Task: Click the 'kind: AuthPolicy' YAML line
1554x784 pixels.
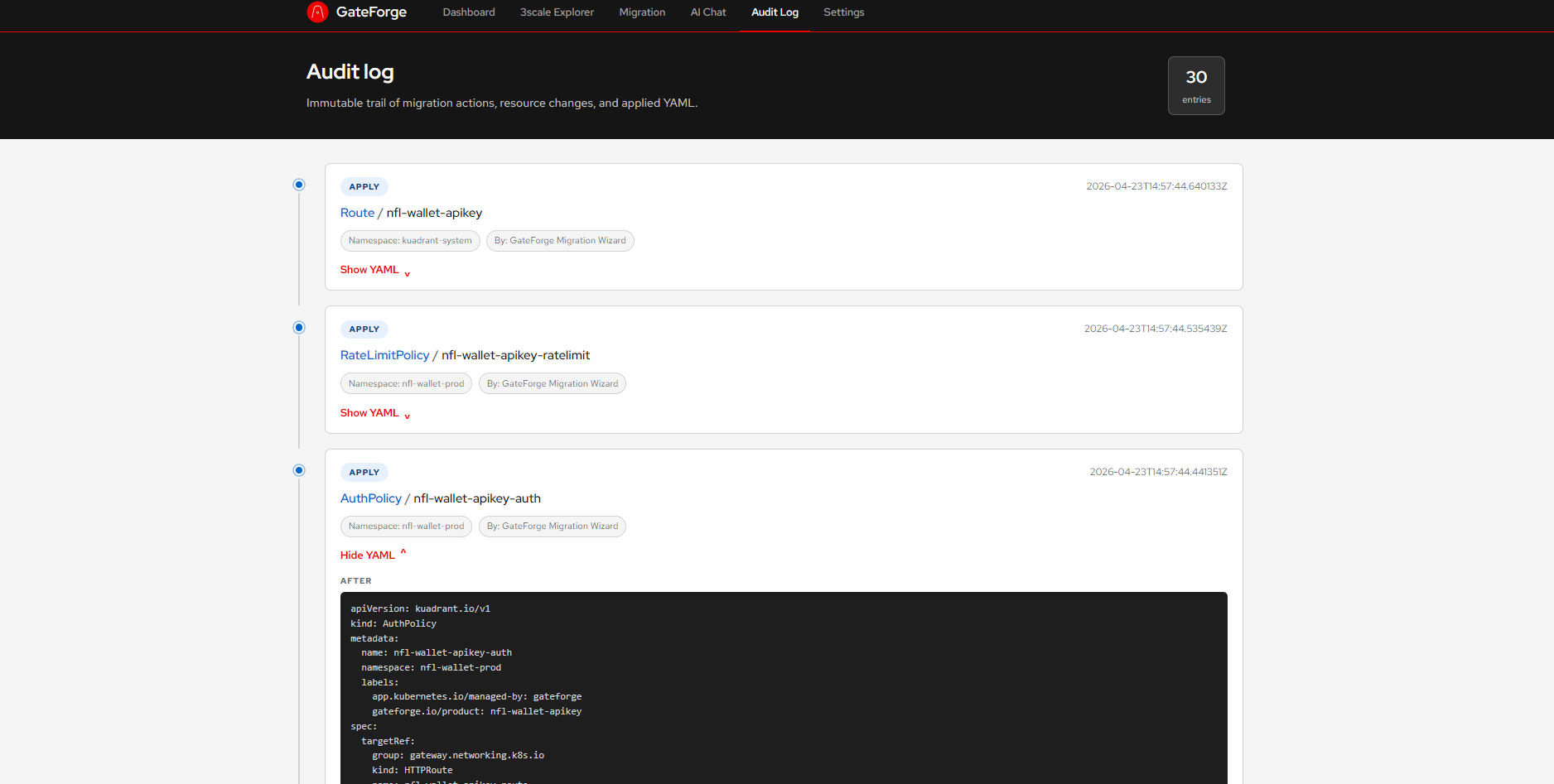Action: 393,623
